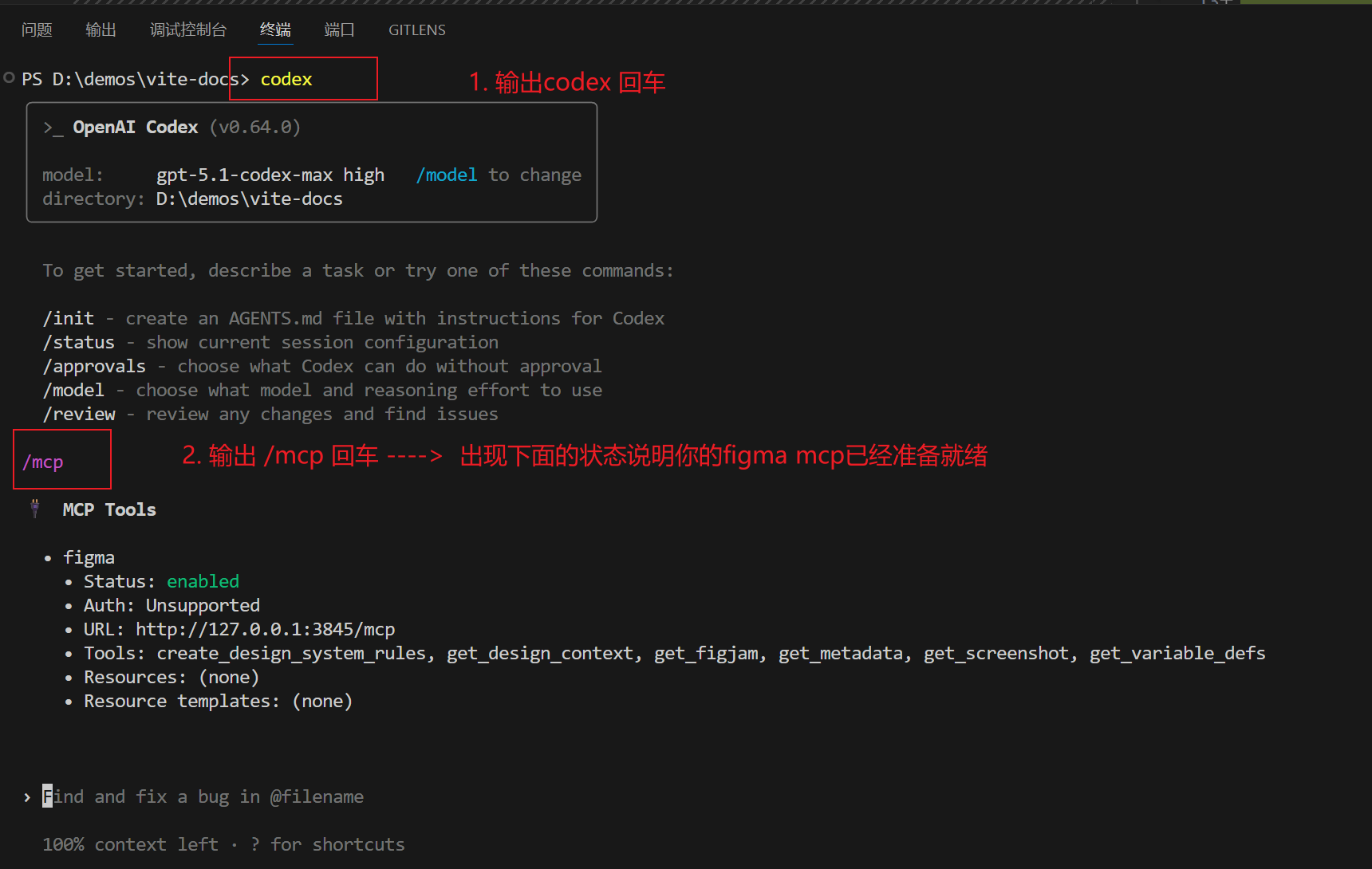Click the blue /model command text

pyautogui.click(x=447, y=175)
